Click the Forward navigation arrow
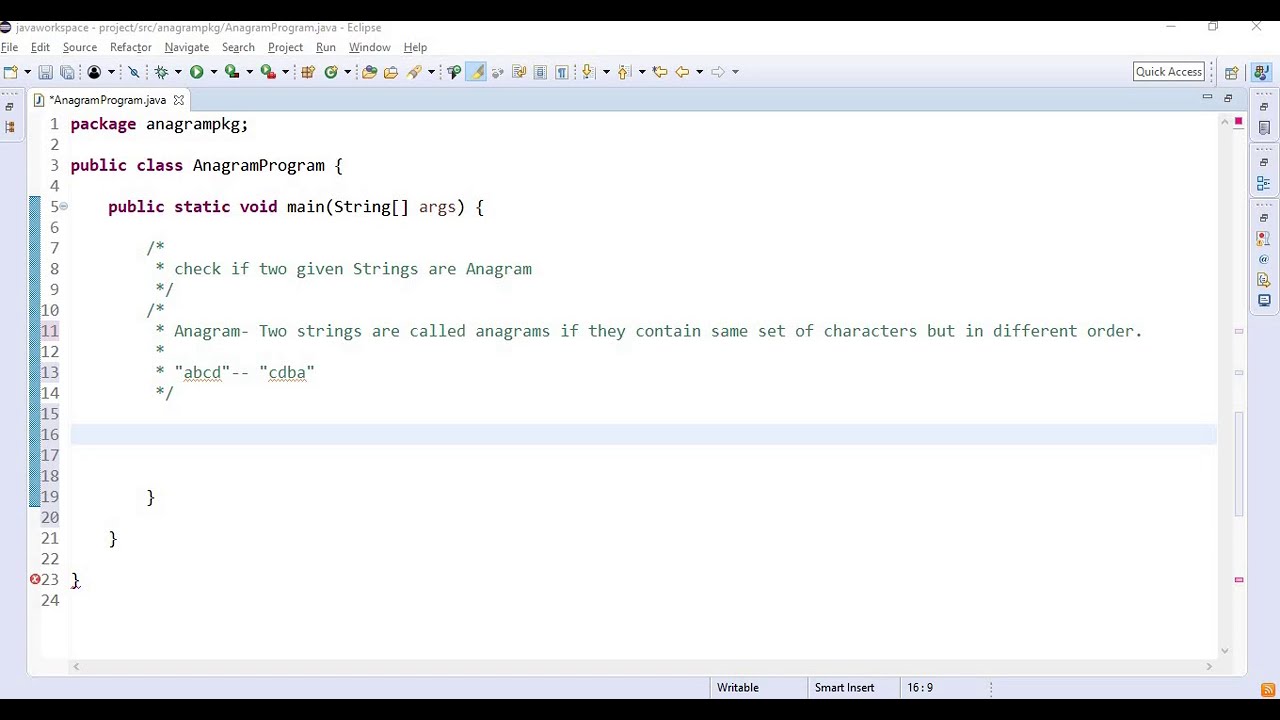The width and height of the screenshot is (1280, 720). 718,72
